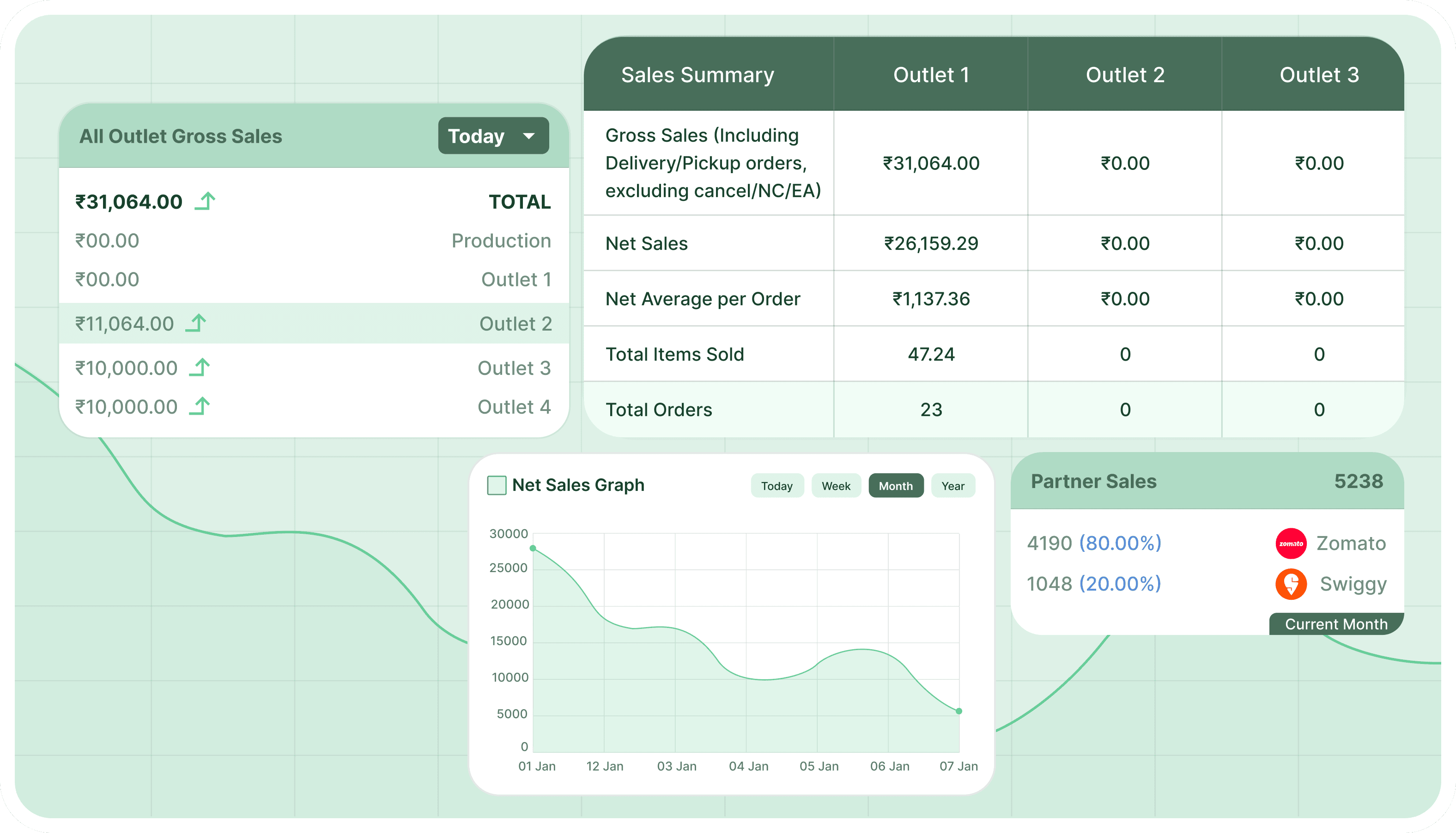Switch graph to Week view

click(836, 486)
